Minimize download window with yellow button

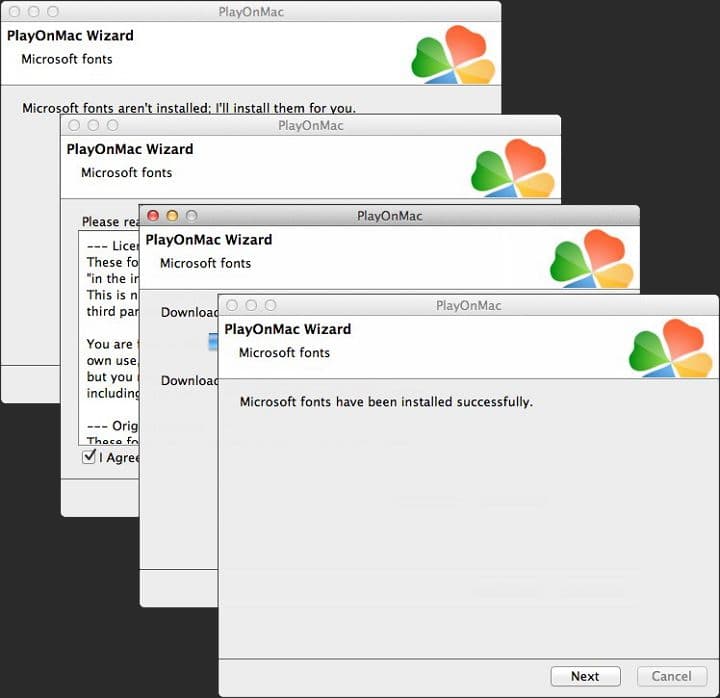pos(172,215)
